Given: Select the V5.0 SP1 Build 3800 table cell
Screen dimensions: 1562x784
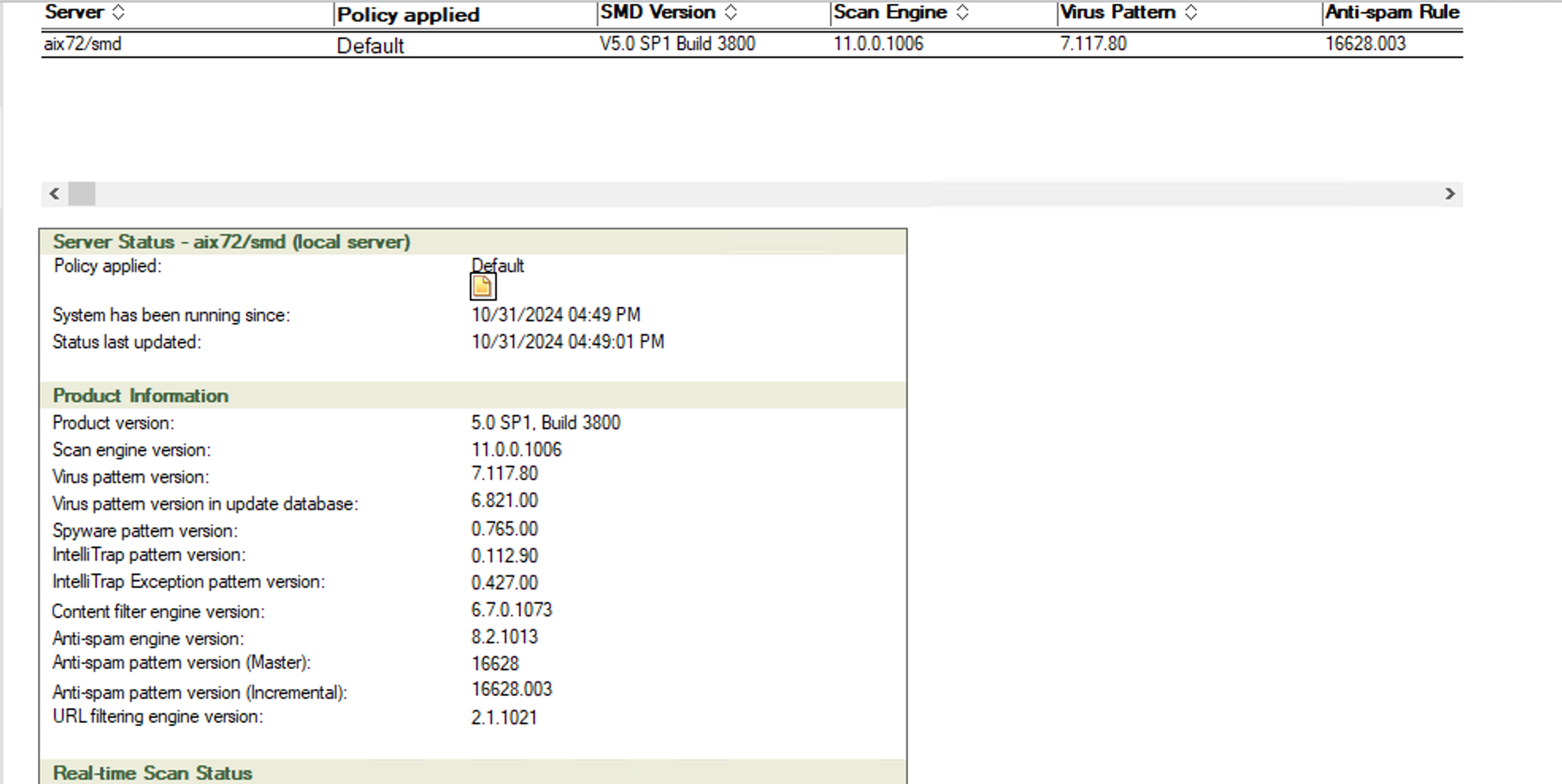Looking at the screenshot, I should pyautogui.click(x=677, y=44).
